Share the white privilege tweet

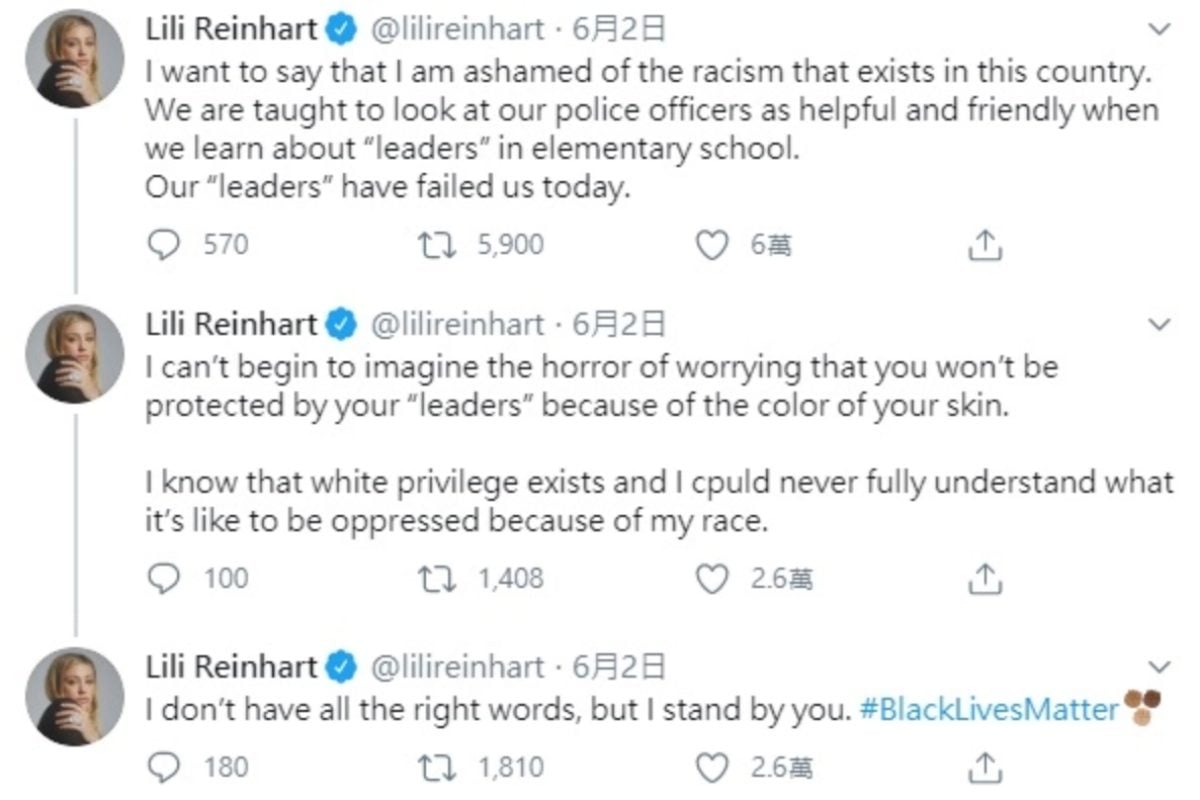click(984, 578)
